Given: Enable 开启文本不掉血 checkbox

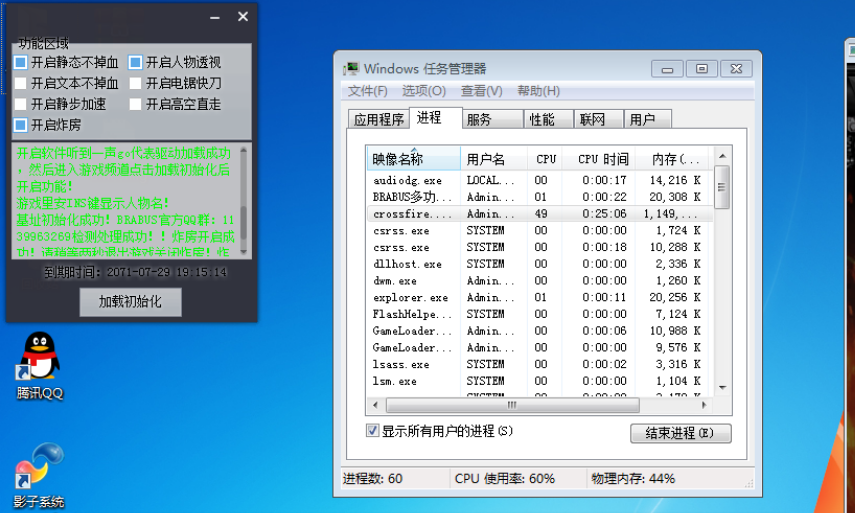Looking at the screenshot, I should pos(20,83).
